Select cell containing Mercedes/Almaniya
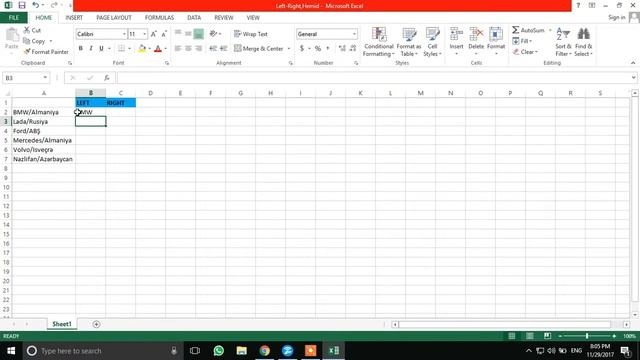The width and height of the screenshot is (640, 360). pyautogui.click(x=44, y=140)
